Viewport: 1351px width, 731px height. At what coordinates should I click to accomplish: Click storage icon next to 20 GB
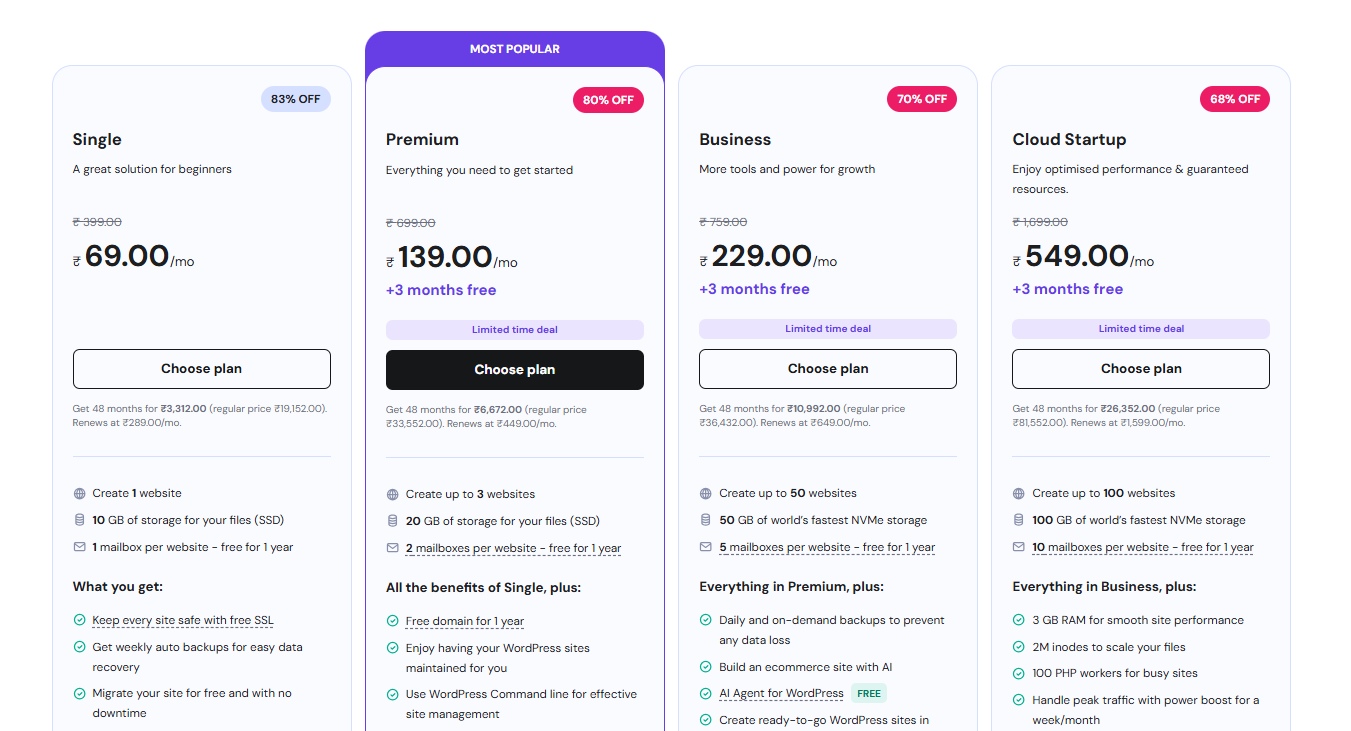click(393, 521)
